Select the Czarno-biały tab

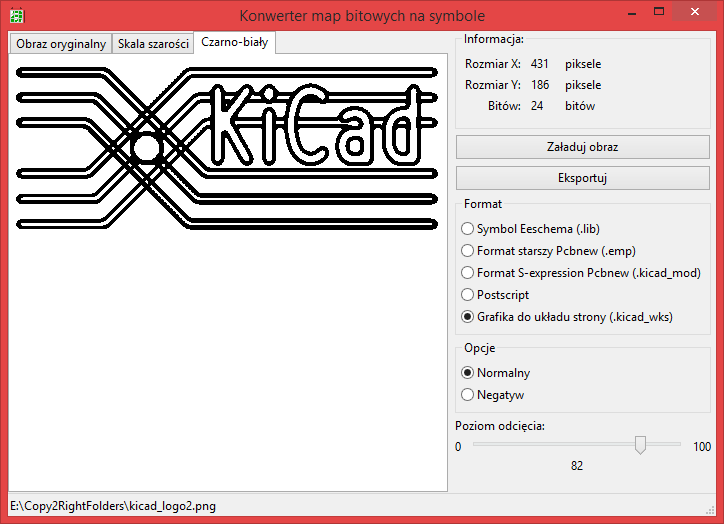click(235, 42)
